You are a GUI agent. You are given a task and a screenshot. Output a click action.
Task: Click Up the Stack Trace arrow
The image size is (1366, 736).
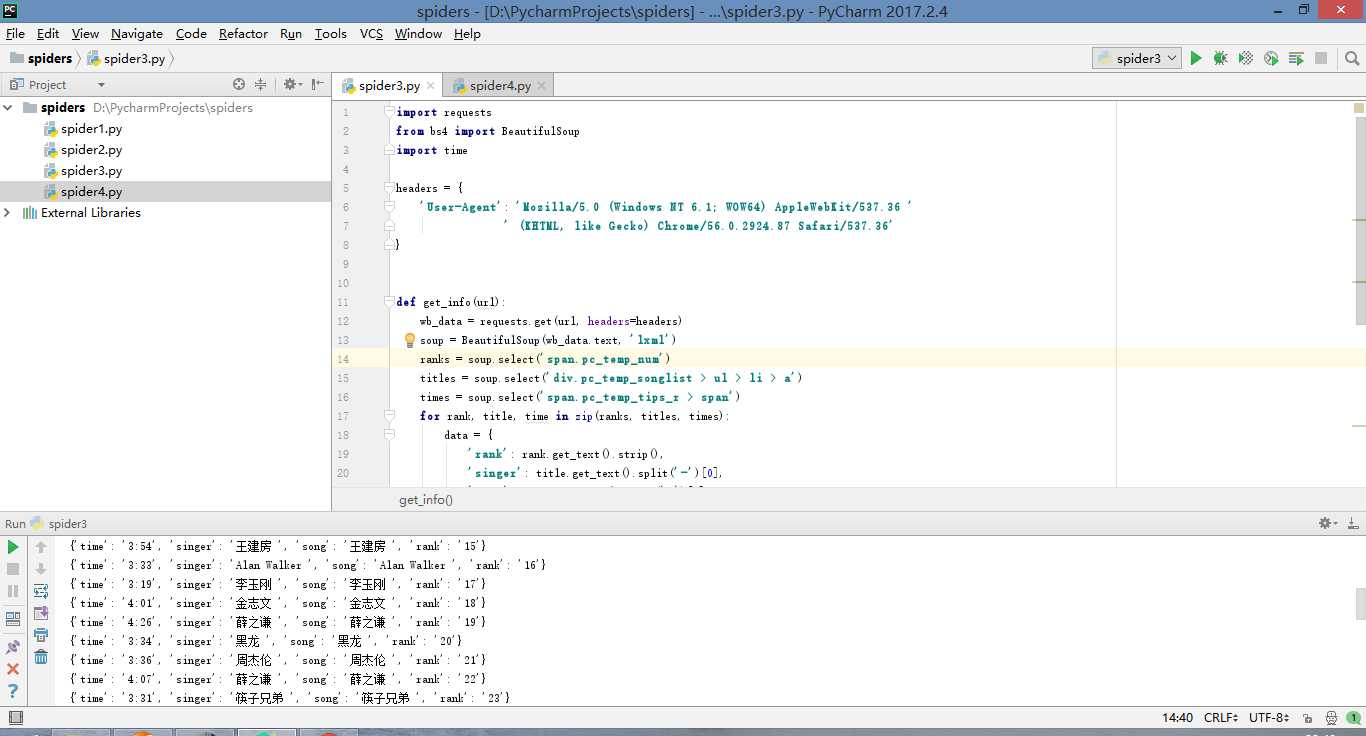pos(41,547)
